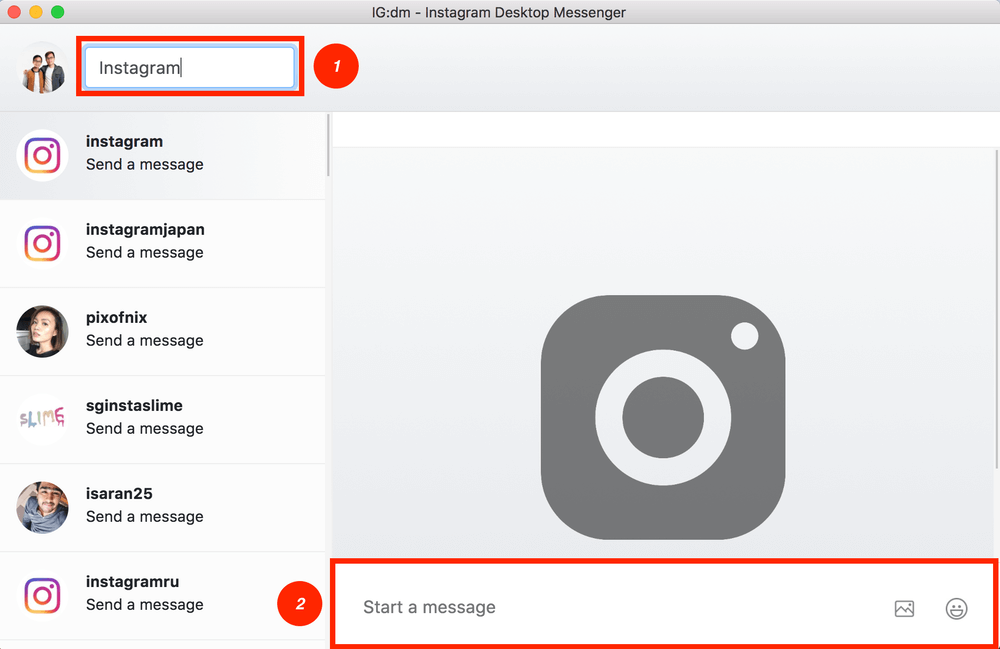Open the emoji picker smiley icon
Viewport: 1000px width, 649px height.
click(956, 608)
